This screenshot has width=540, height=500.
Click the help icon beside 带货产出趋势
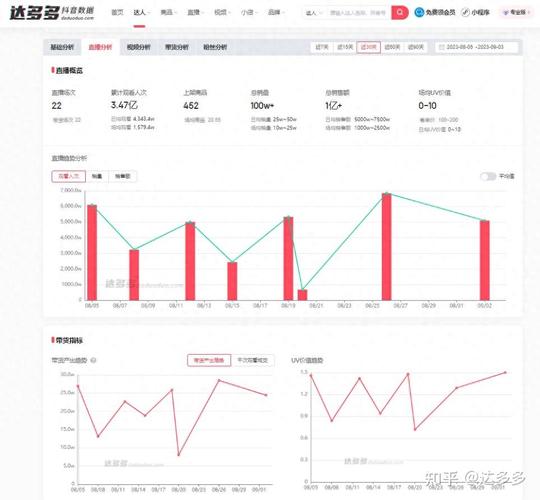[93, 360]
